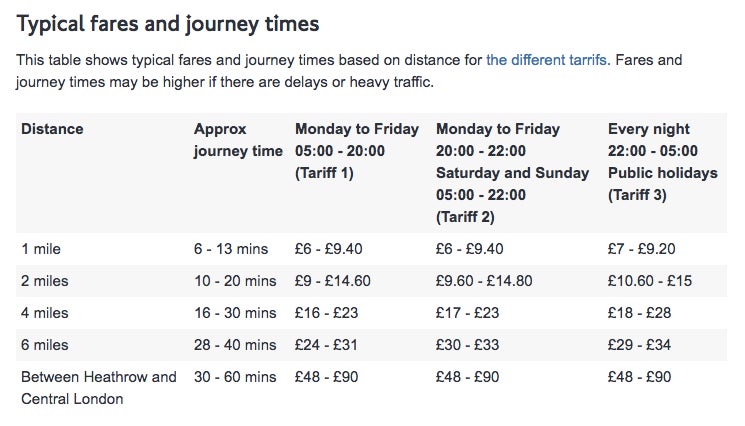Click the Tariff 1 column header
The width and height of the screenshot is (745, 426).
tap(357, 151)
